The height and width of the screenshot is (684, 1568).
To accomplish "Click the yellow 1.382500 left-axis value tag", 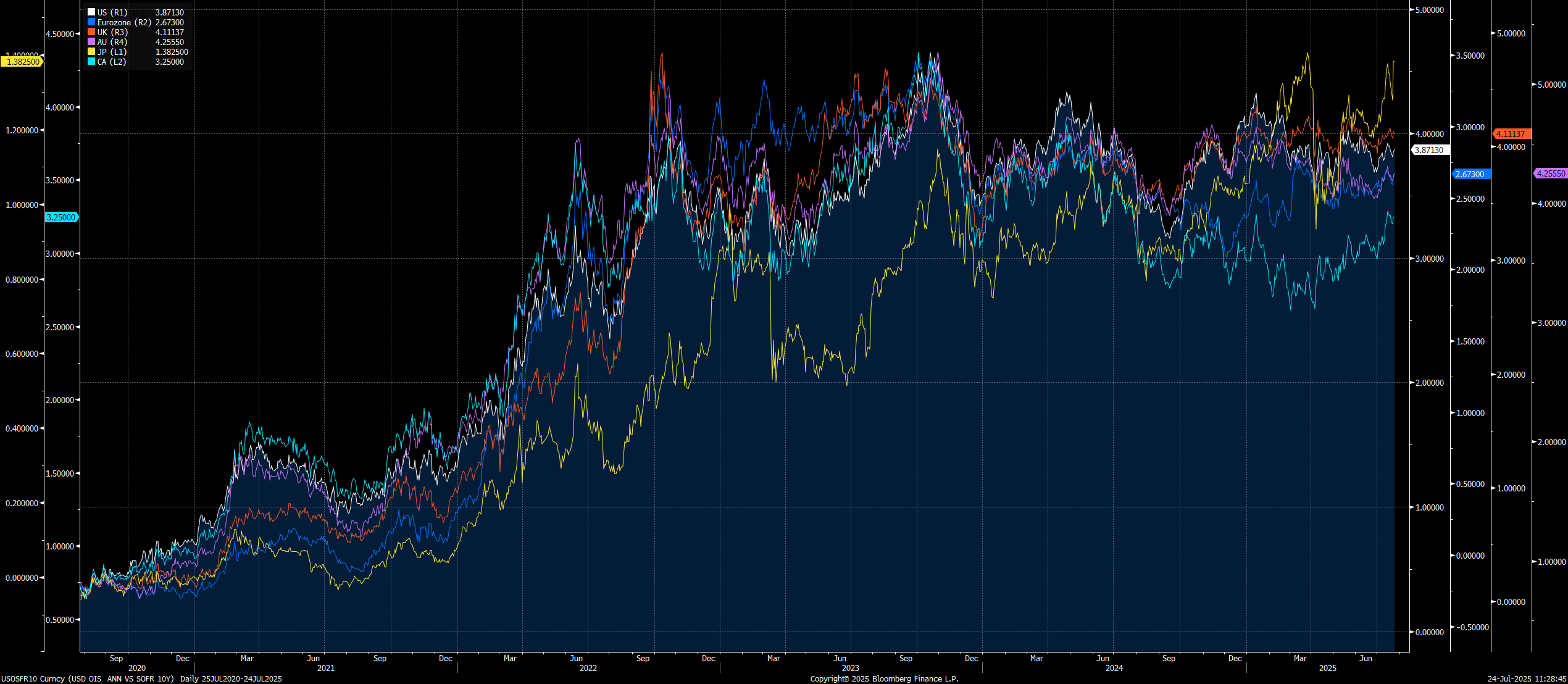I will (22, 62).
